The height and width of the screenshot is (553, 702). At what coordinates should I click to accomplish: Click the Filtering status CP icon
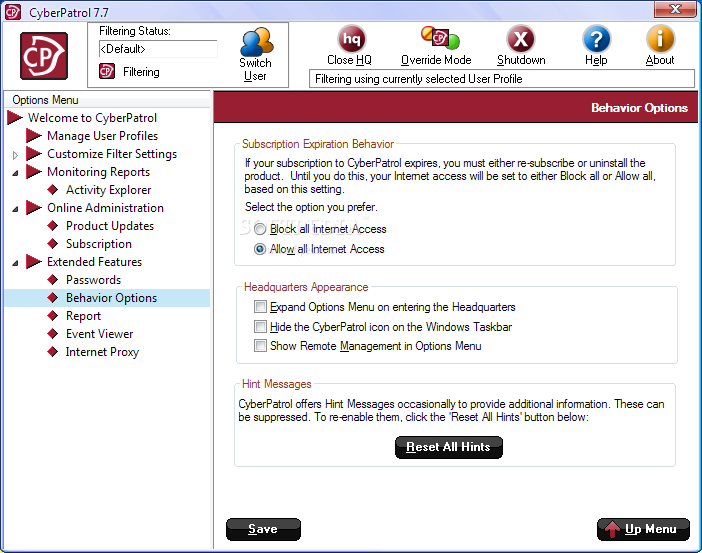click(x=107, y=71)
